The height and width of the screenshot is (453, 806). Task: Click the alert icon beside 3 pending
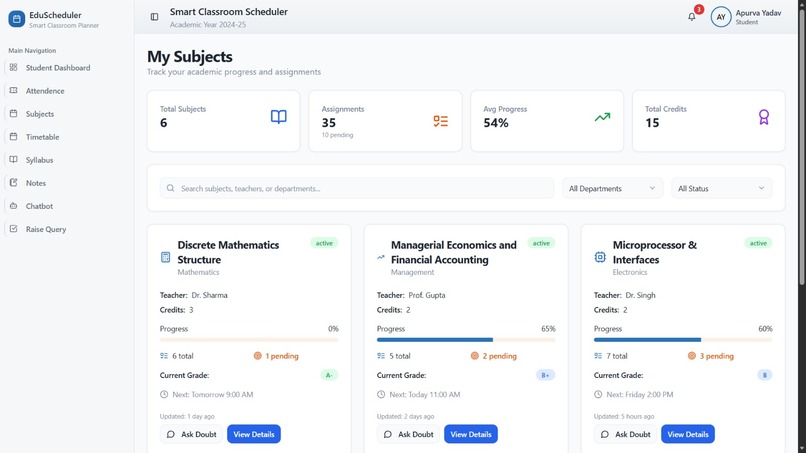click(691, 356)
